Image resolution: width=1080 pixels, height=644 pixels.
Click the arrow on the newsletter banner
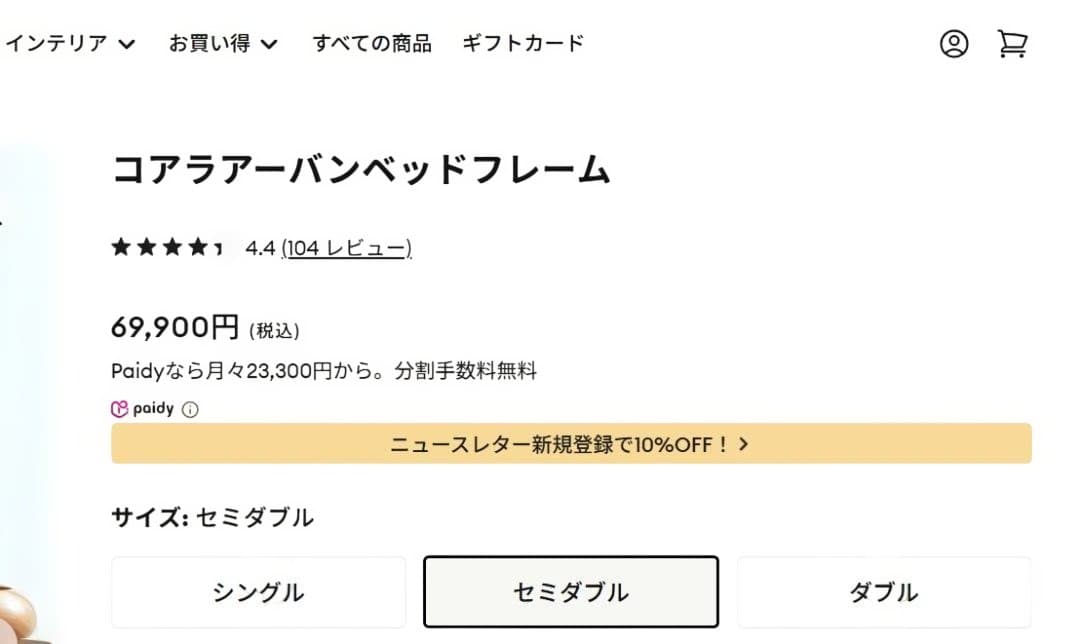point(743,444)
